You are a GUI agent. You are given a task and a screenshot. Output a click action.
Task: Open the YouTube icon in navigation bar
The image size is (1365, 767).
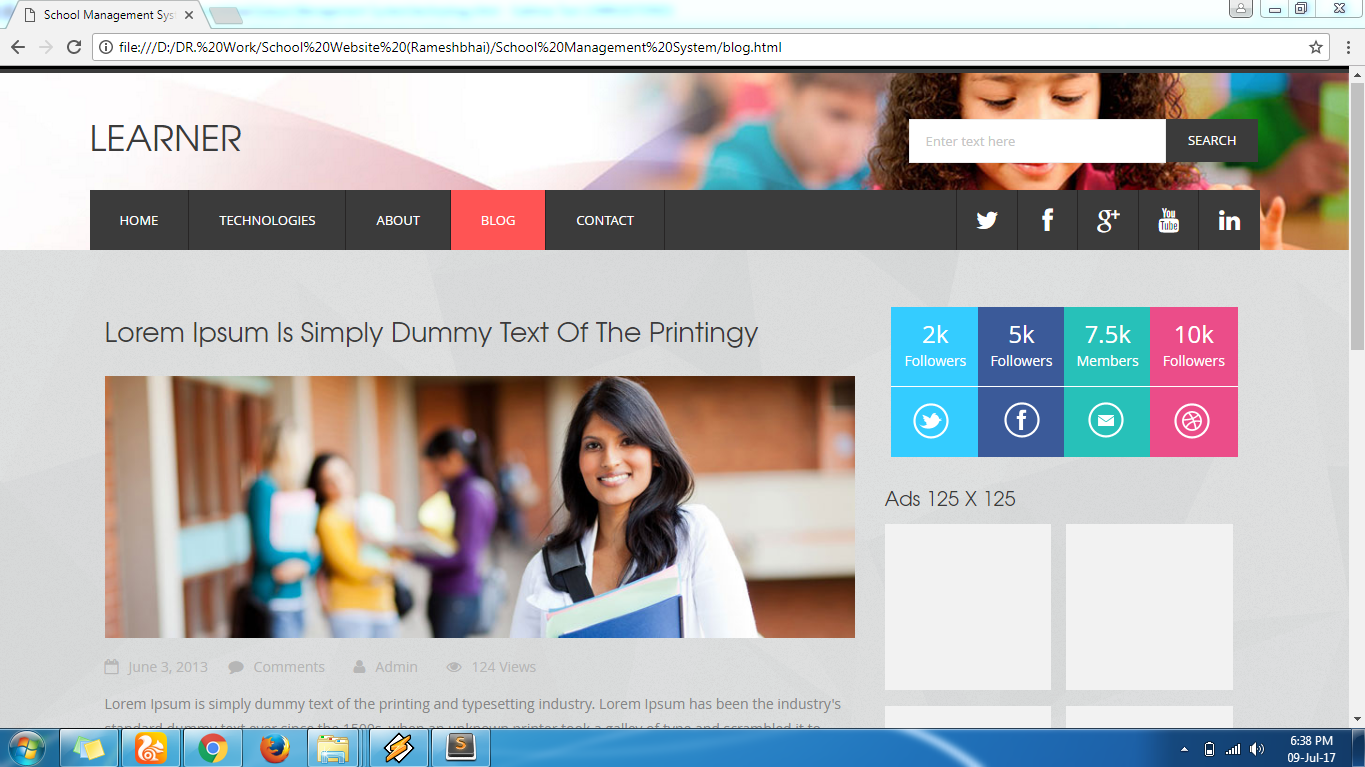pos(1168,220)
